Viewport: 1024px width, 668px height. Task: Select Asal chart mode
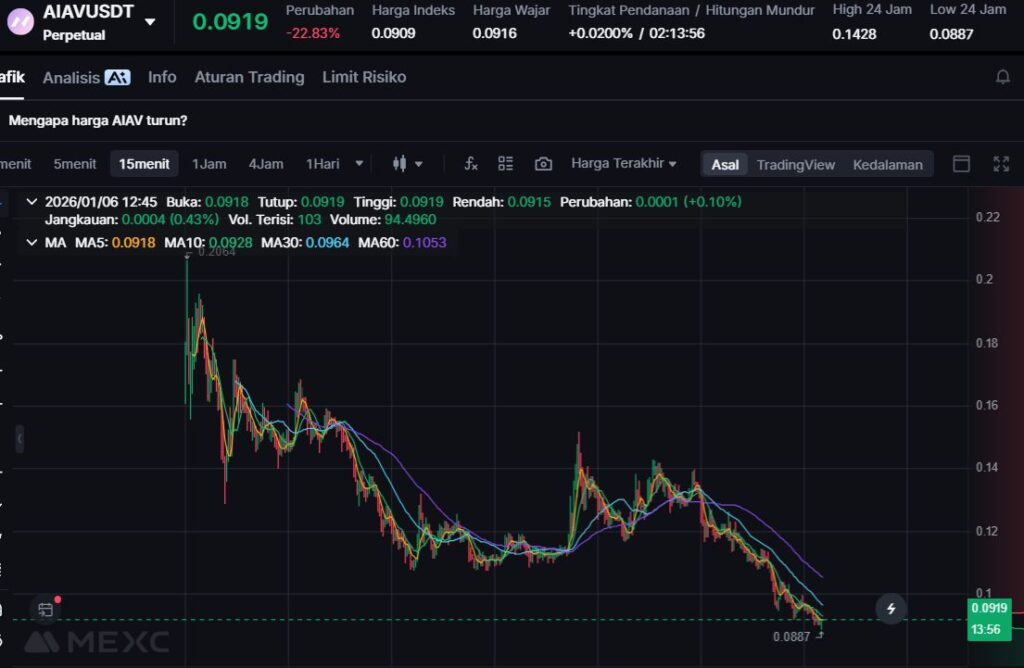[725, 165]
